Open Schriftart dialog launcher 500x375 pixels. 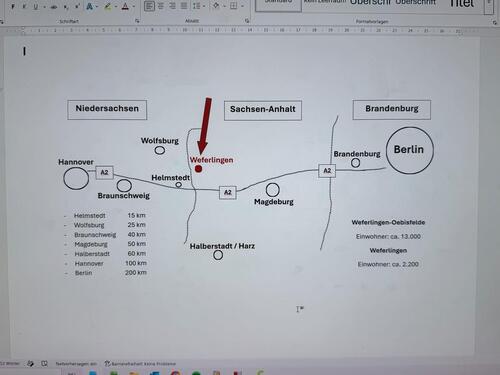(137, 21)
